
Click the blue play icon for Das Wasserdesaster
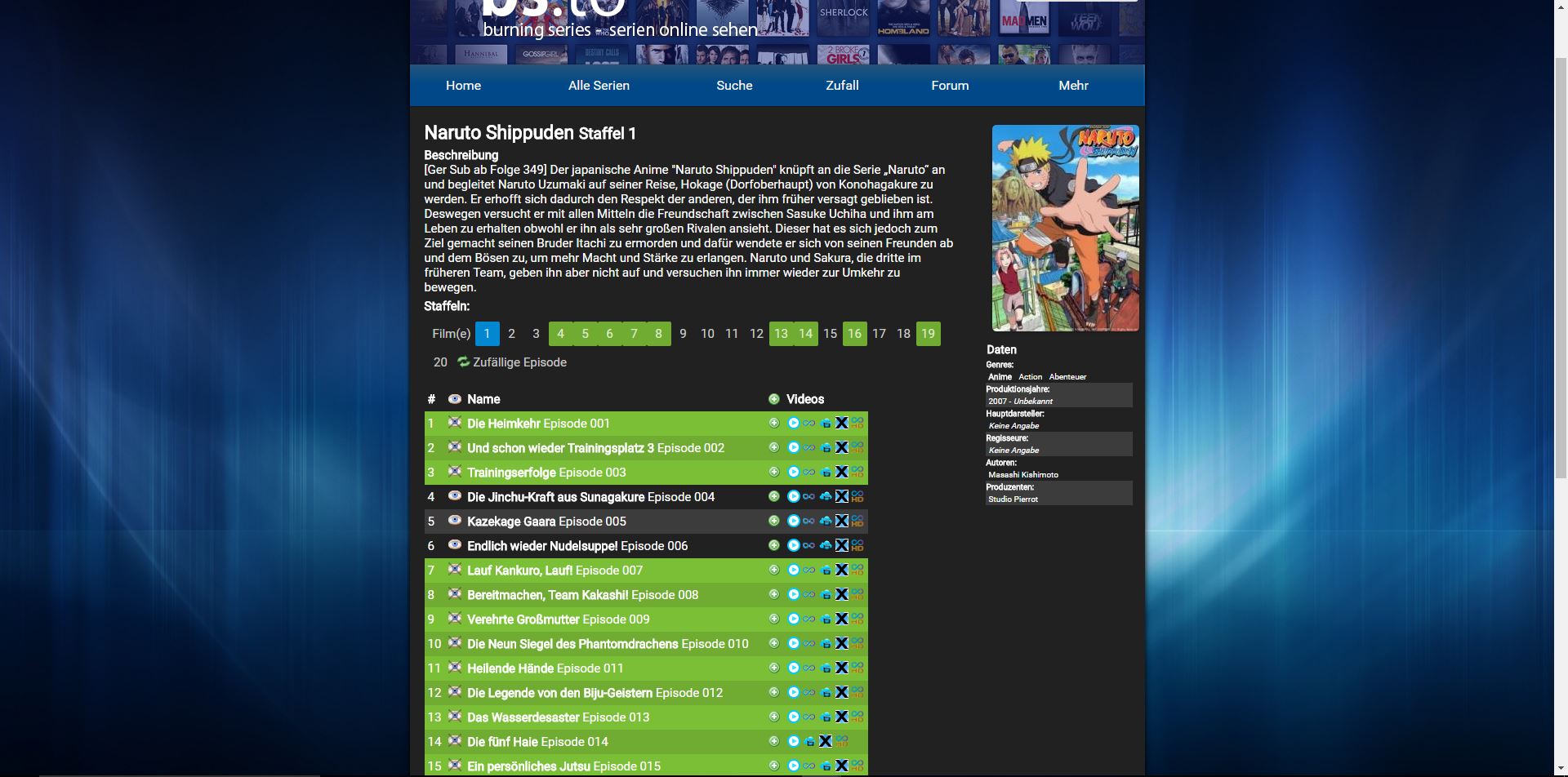pyautogui.click(x=793, y=717)
